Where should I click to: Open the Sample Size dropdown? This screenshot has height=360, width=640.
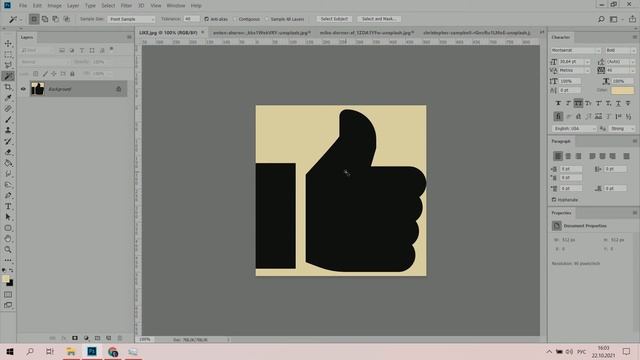pyautogui.click(x=131, y=19)
